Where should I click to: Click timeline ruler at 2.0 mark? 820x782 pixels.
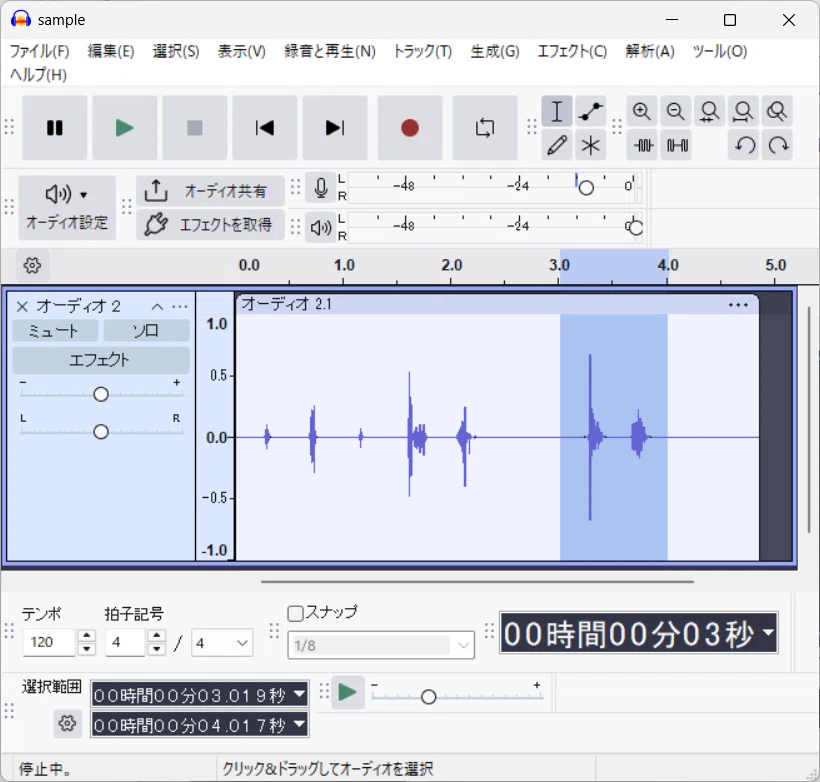click(451, 265)
